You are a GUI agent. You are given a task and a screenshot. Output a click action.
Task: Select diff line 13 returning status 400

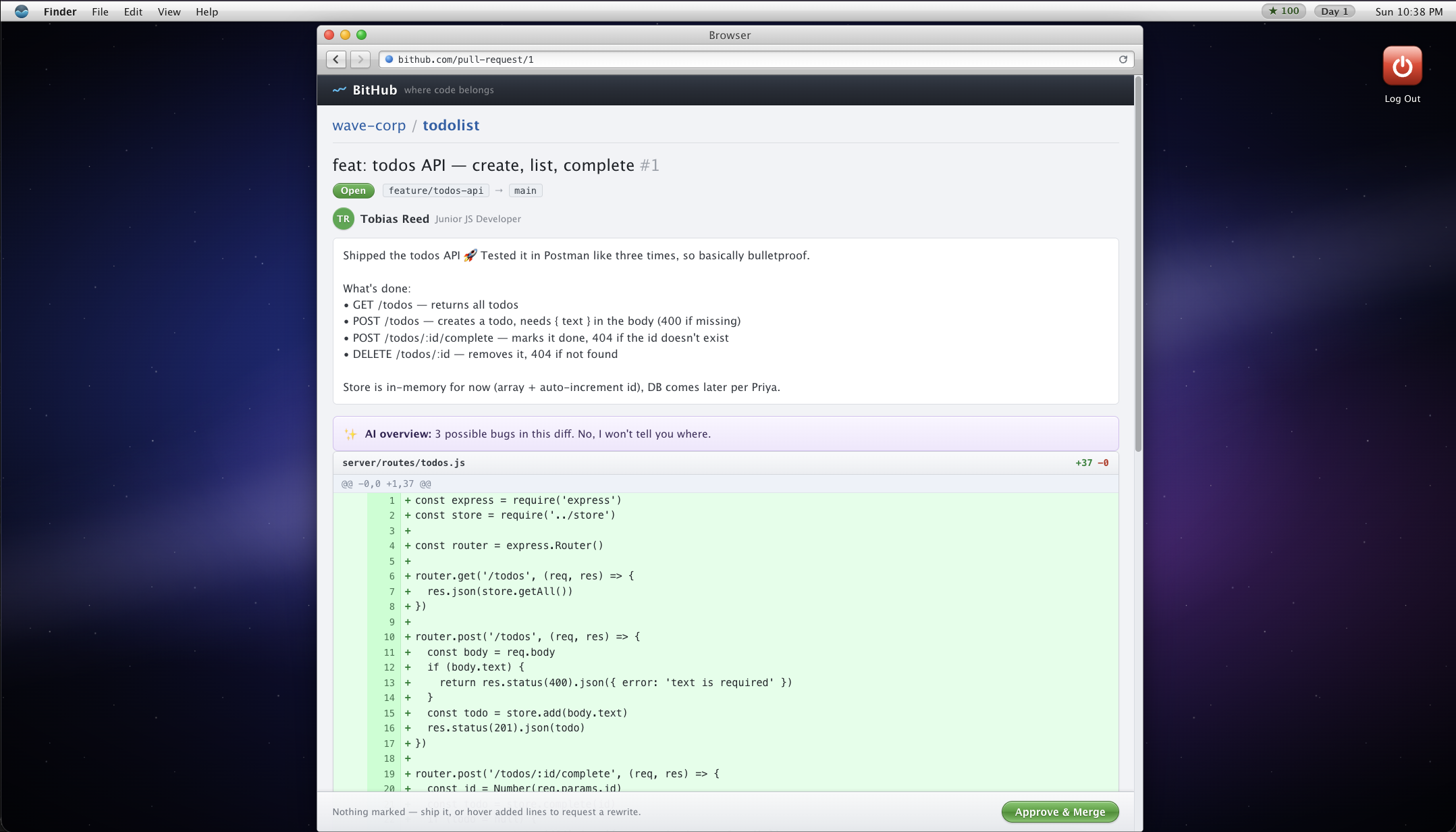[726, 683]
